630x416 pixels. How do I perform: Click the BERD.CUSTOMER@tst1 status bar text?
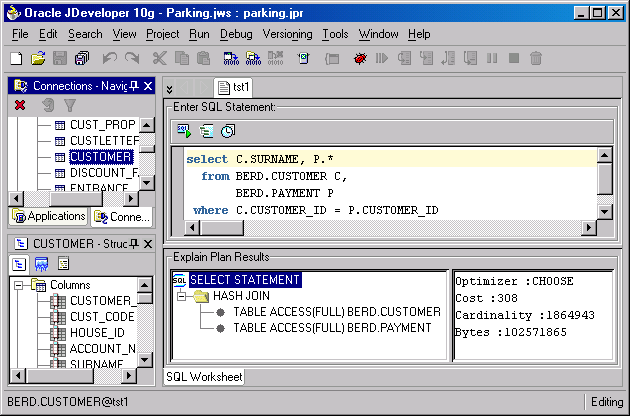click(68, 402)
